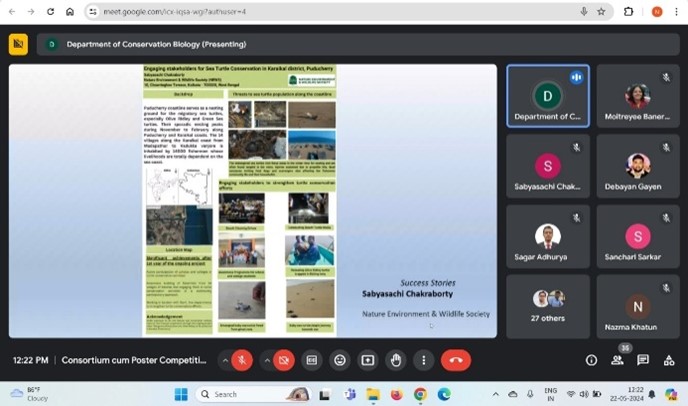Open the Windows Start menu
This screenshot has width=688, height=406.
180,394
